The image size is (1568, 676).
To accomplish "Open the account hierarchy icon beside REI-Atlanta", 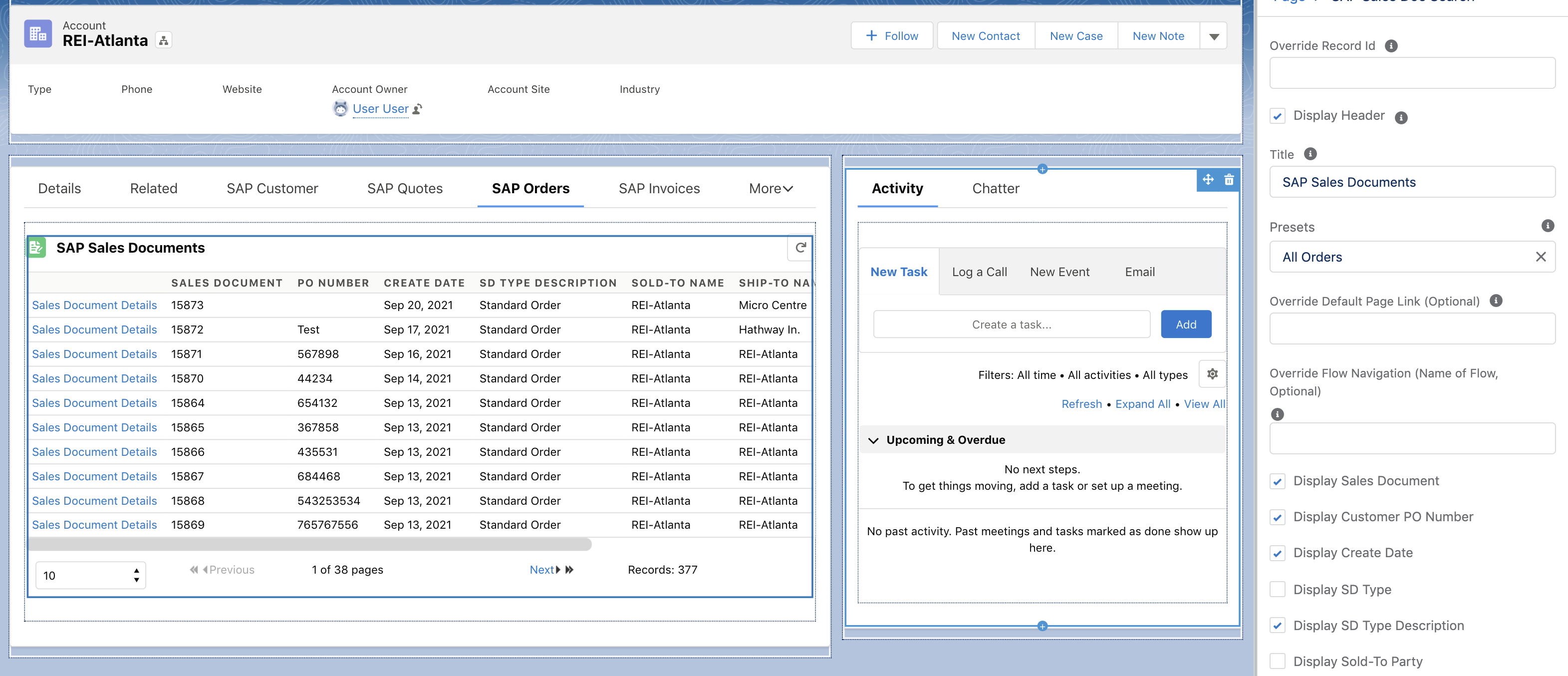I will (x=163, y=40).
